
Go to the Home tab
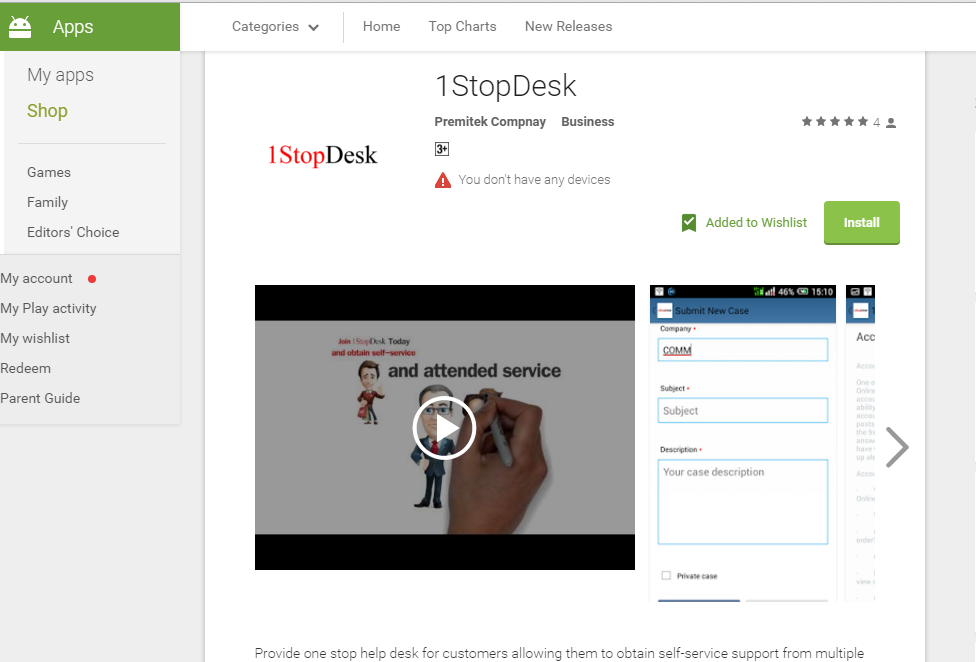[382, 26]
